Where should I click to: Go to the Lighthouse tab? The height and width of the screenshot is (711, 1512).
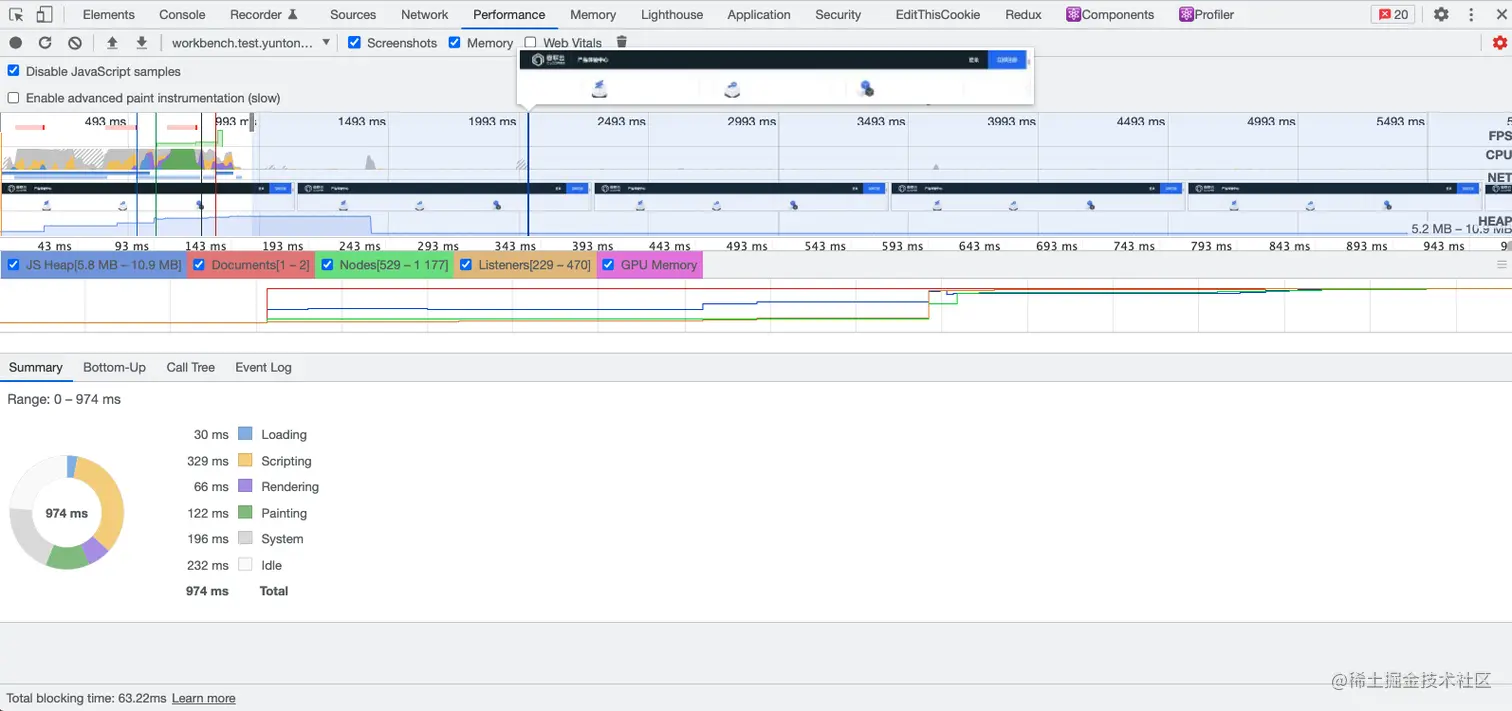point(672,15)
